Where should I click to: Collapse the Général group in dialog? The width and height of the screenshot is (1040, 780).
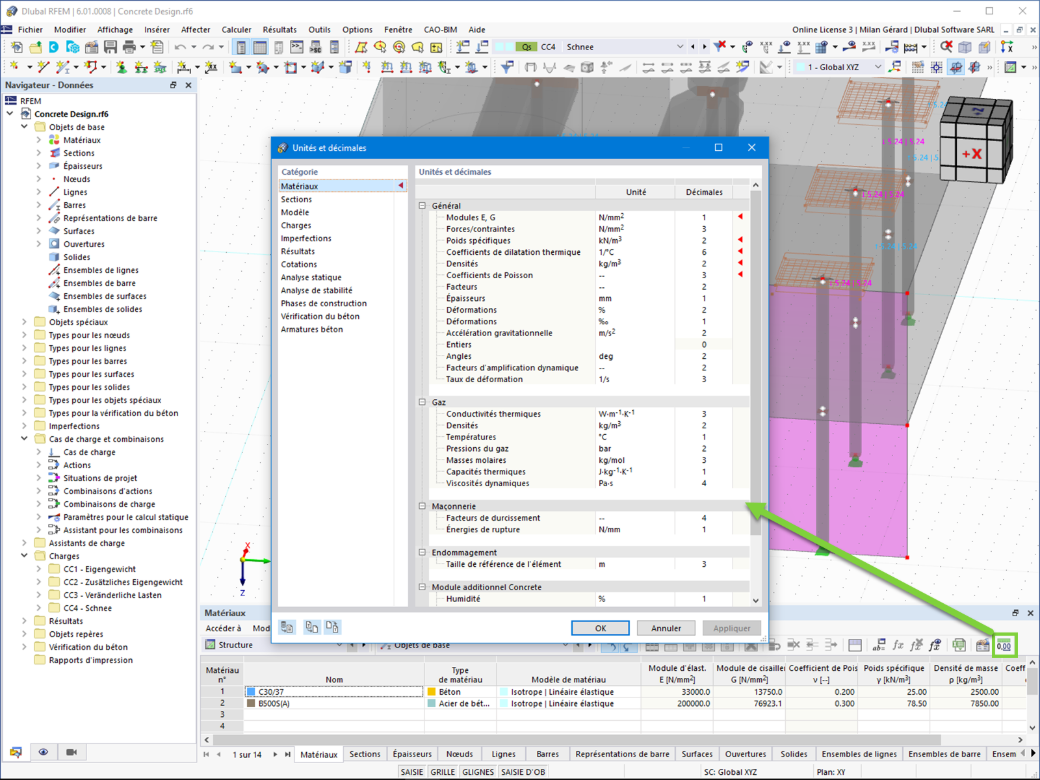tap(422, 206)
